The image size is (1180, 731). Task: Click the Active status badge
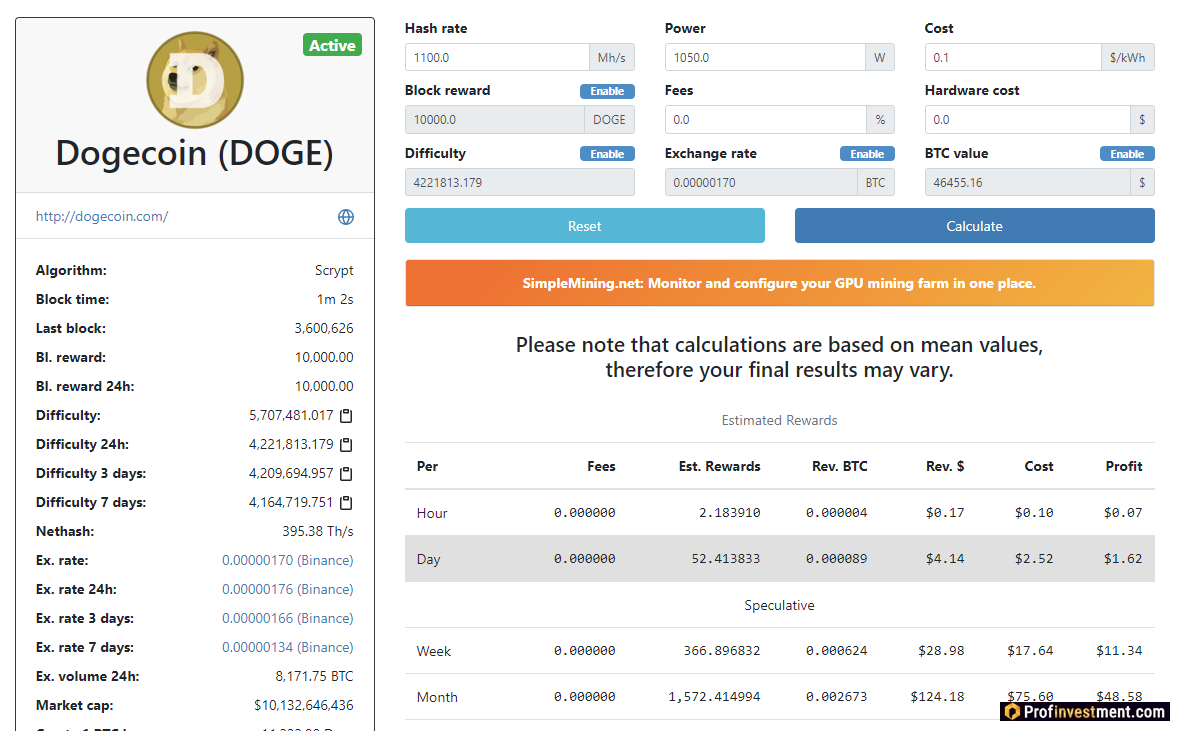click(x=332, y=46)
